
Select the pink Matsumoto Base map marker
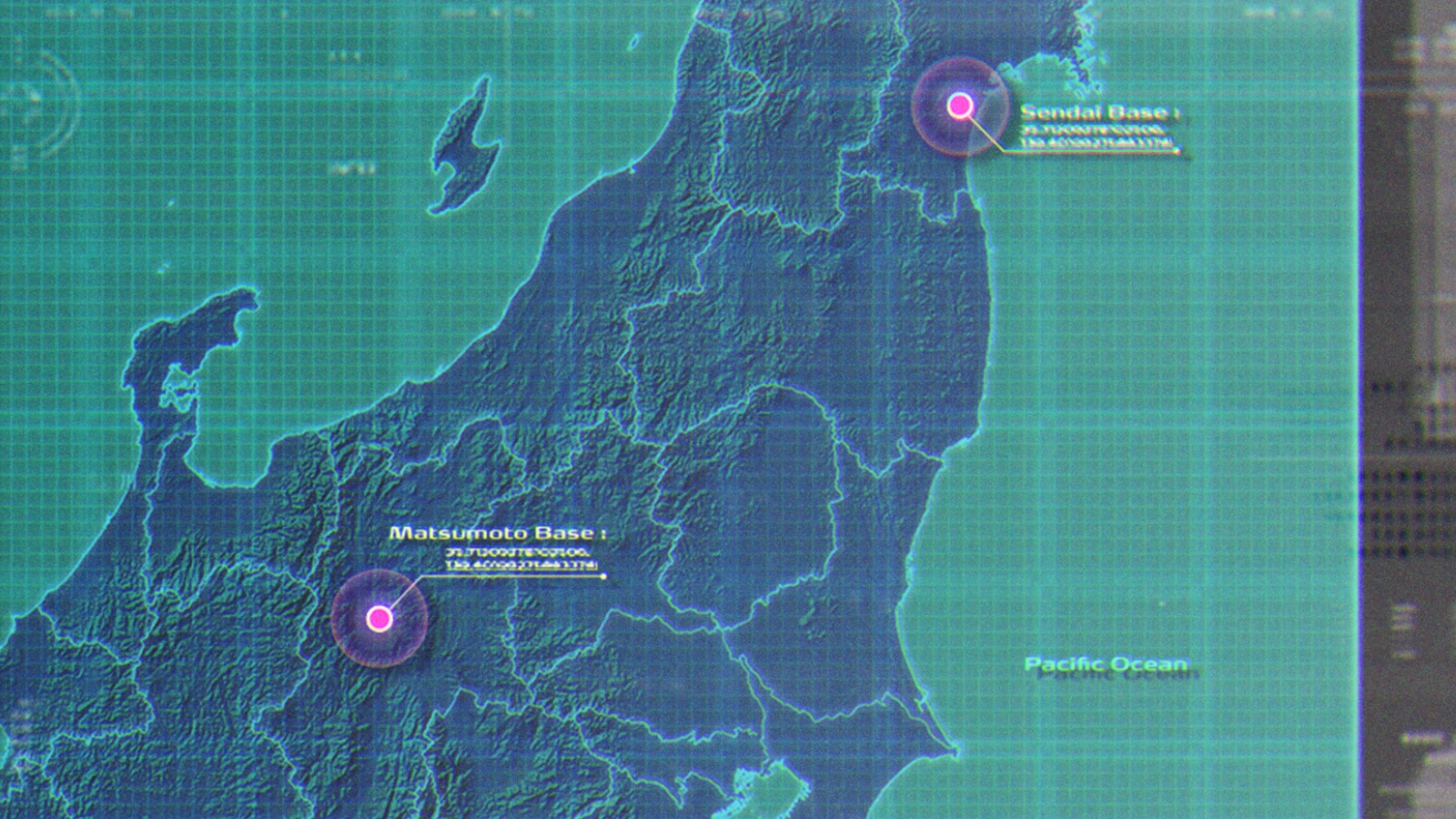pyautogui.click(x=379, y=619)
